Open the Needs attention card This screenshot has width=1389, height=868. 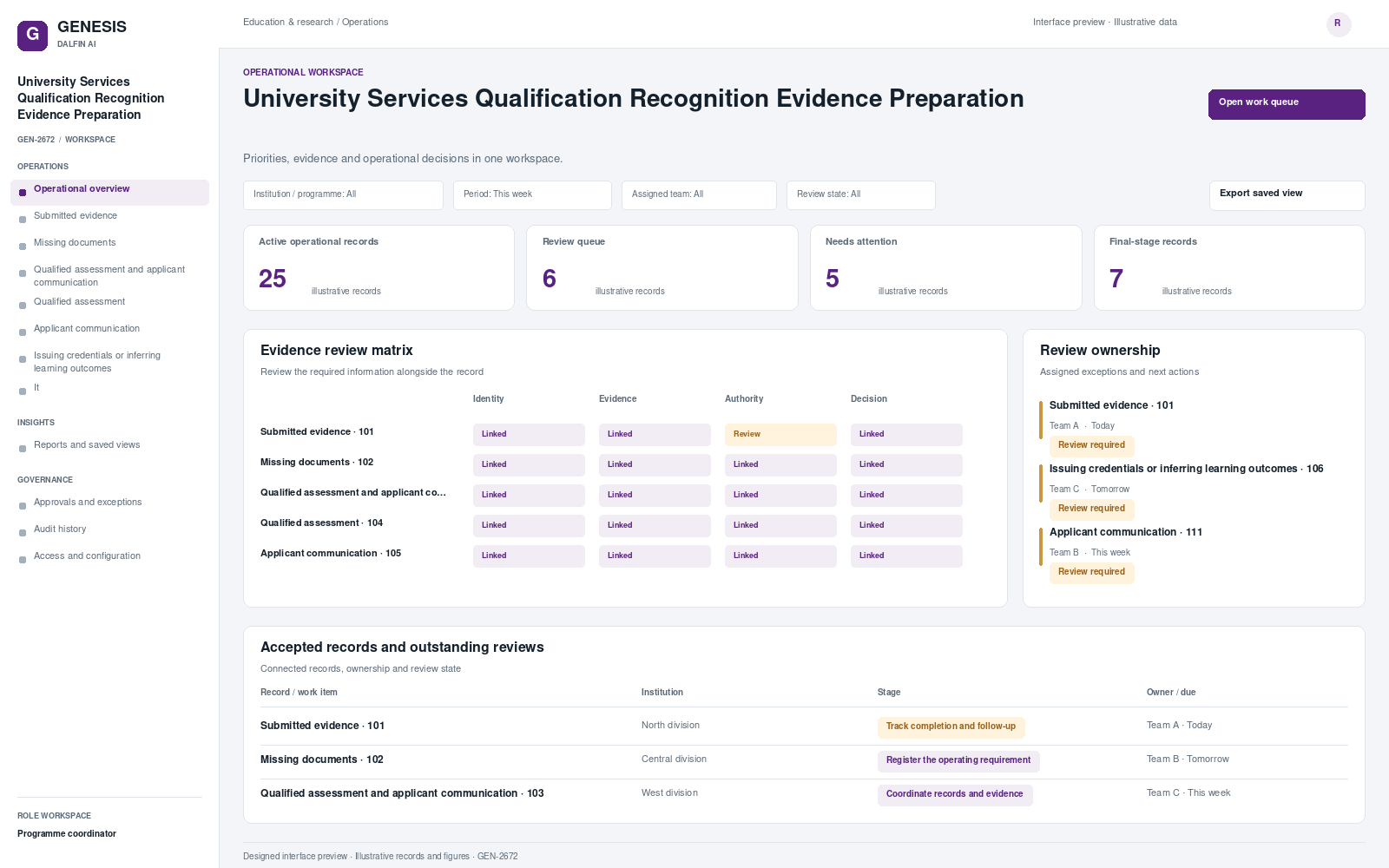[x=946, y=267]
